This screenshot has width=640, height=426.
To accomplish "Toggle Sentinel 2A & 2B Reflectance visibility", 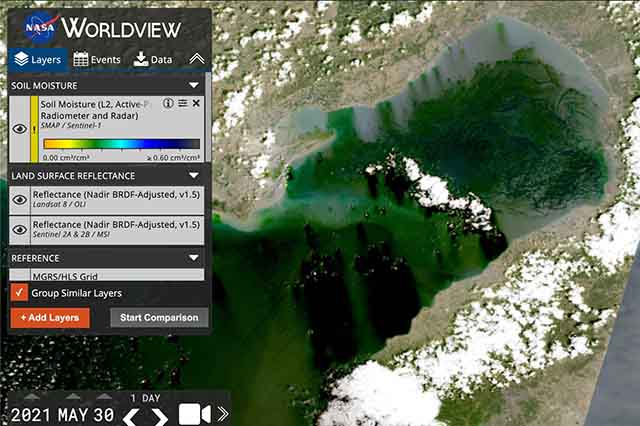I will tap(19, 230).
